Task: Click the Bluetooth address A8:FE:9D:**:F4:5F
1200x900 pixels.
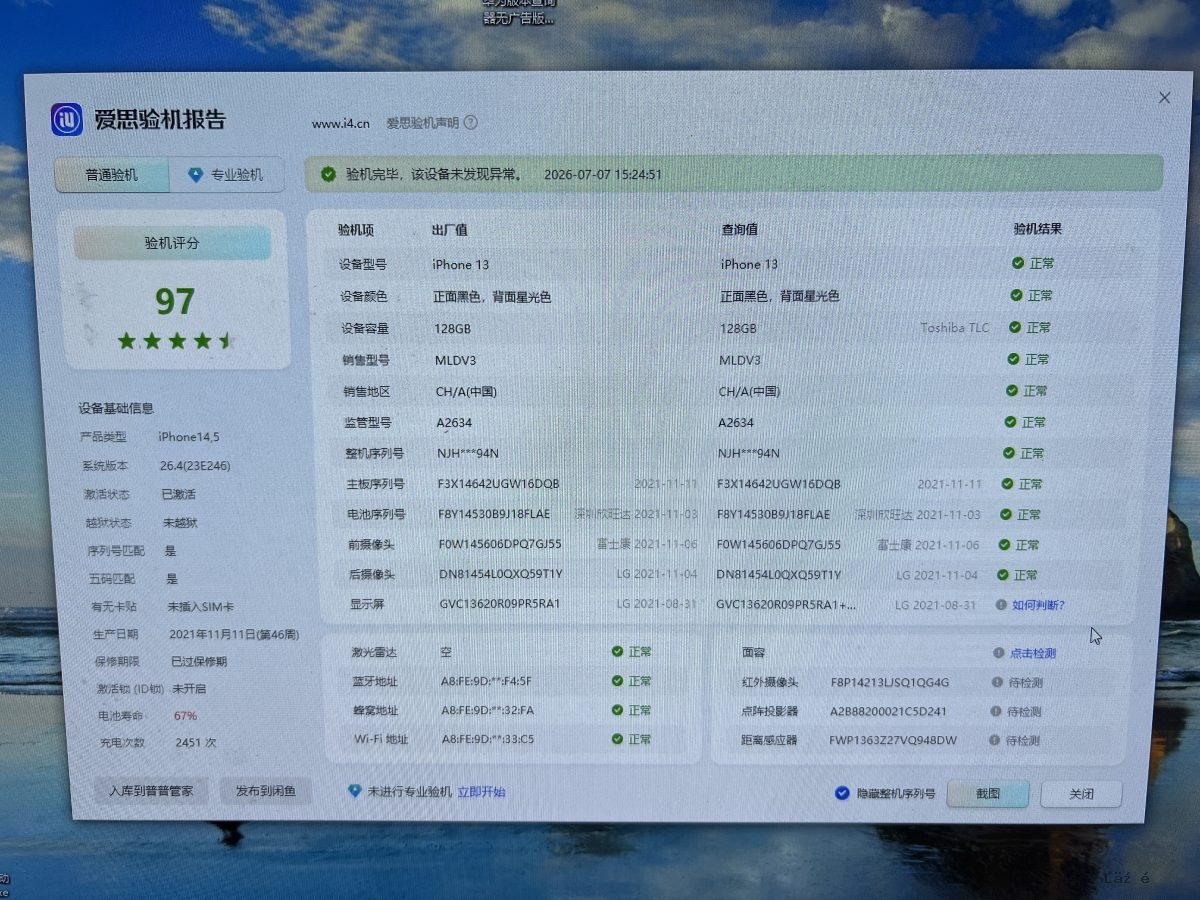Action: pos(487,682)
